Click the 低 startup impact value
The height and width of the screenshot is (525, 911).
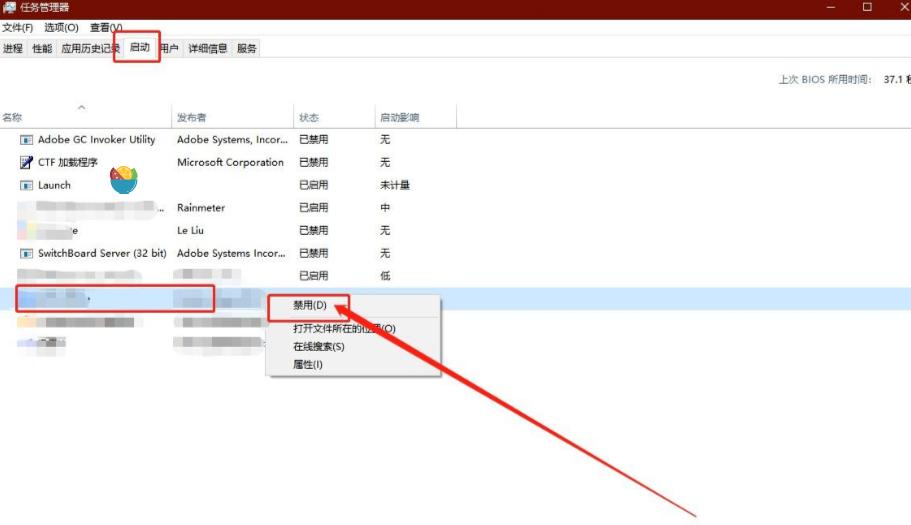click(385, 276)
